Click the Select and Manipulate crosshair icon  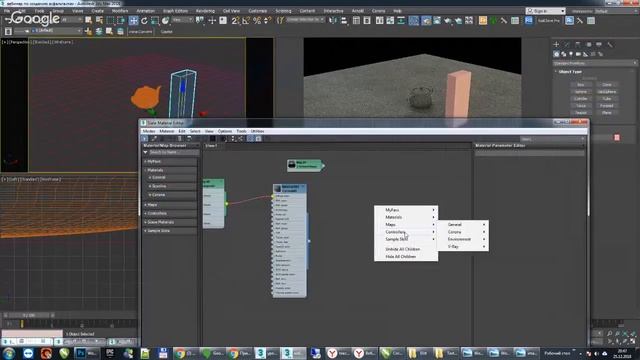tap(212, 20)
